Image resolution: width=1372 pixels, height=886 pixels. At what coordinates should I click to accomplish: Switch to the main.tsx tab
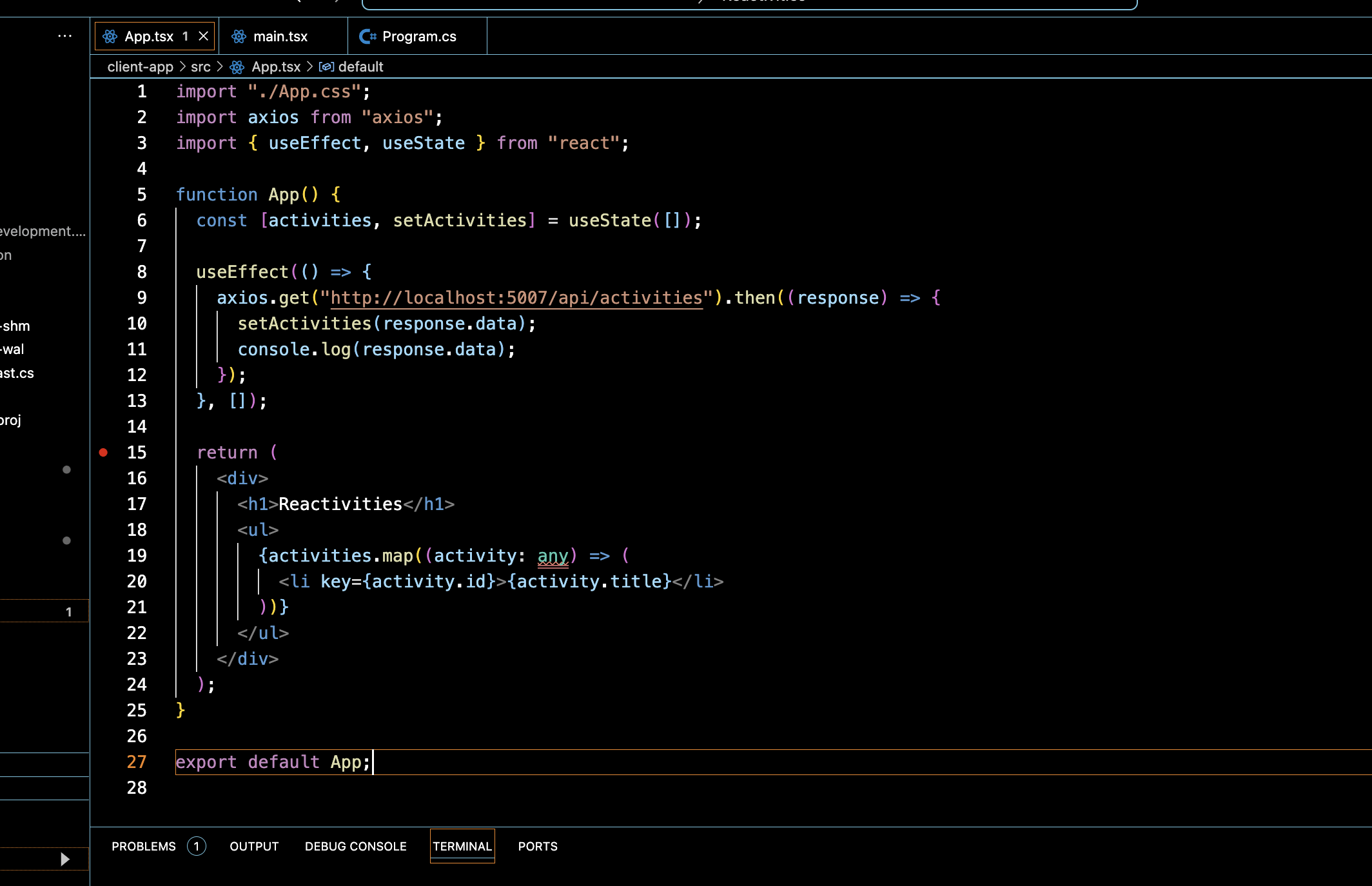coord(280,36)
